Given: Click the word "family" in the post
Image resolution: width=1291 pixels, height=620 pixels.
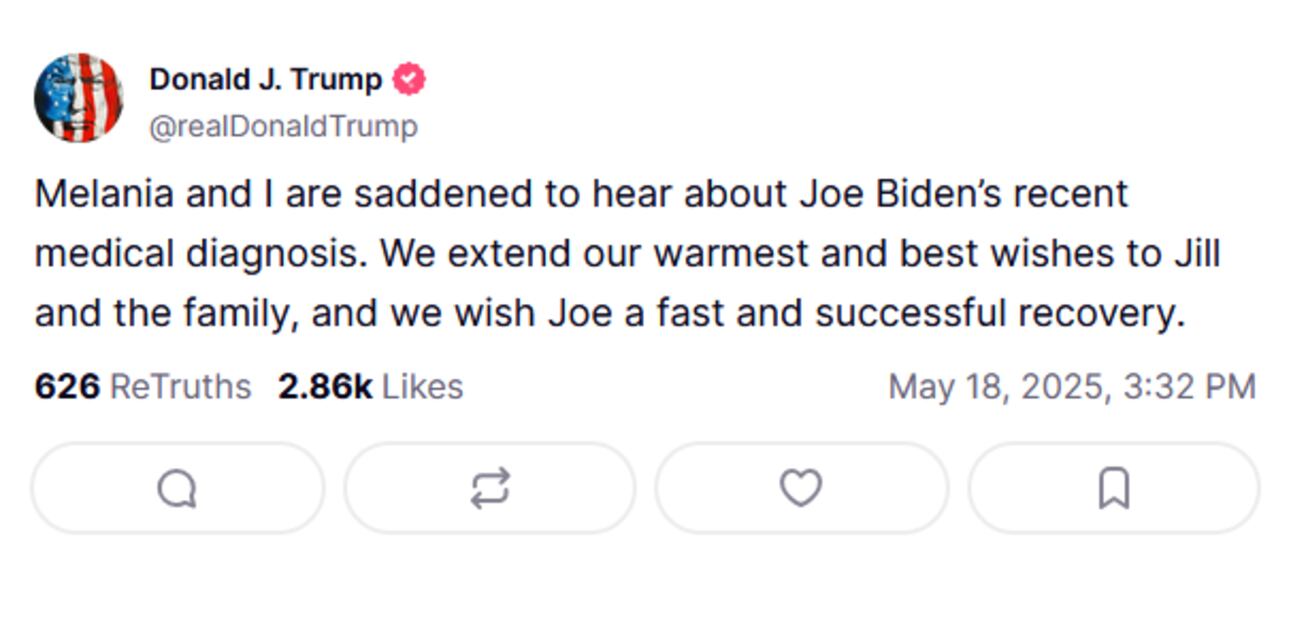Looking at the screenshot, I should tap(240, 314).
